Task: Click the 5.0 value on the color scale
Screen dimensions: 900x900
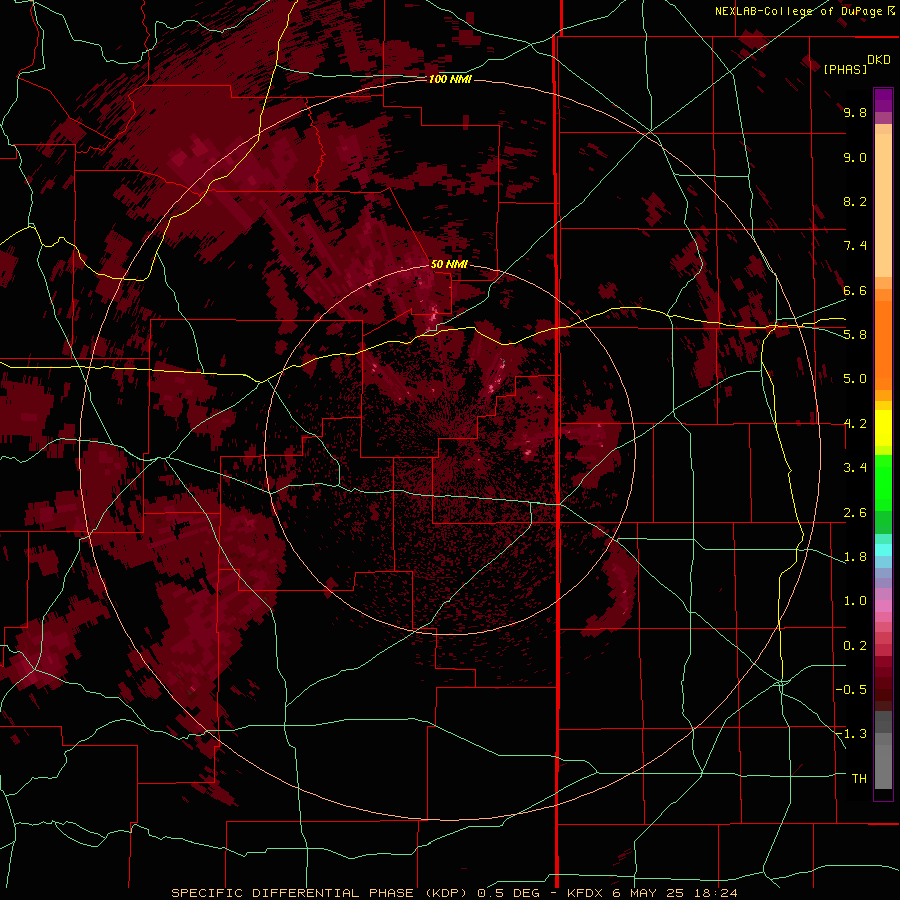Action: point(855,379)
